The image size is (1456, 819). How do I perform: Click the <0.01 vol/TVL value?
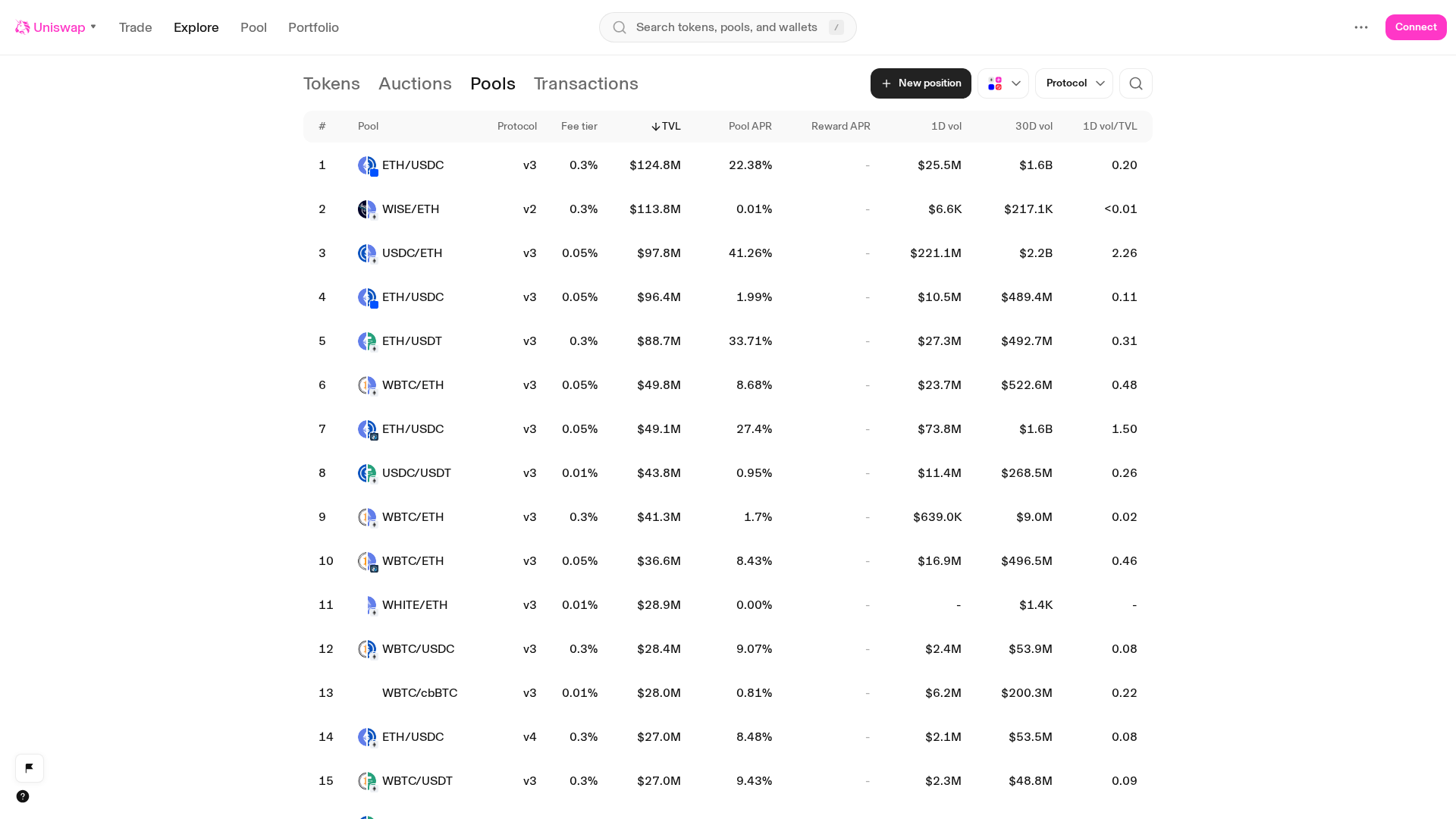click(x=1121, y=209)
